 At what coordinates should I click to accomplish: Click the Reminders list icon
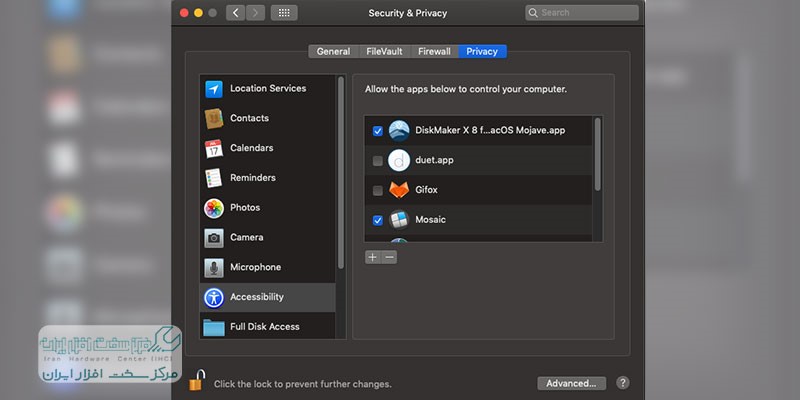click(214, 178)
